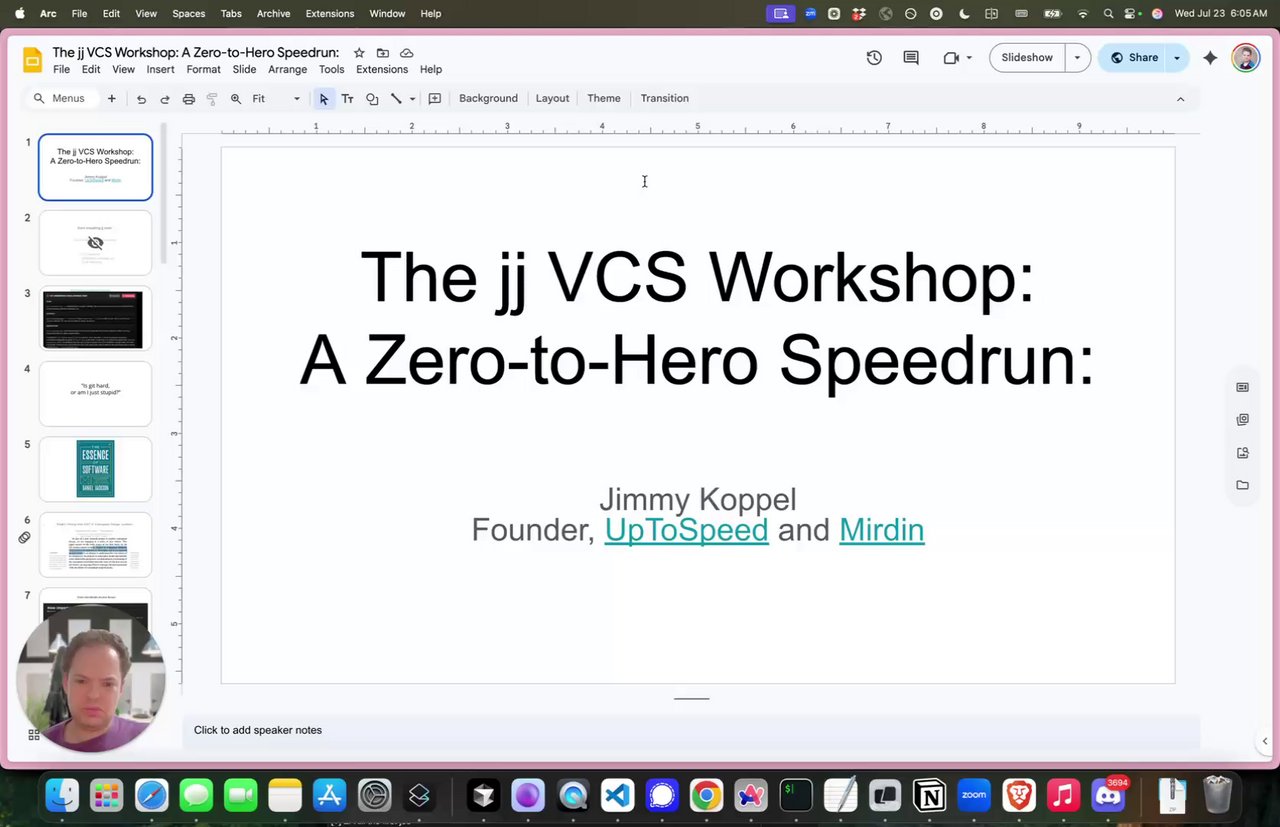Open Notion from the Dock
The width and height of the screenshot is (1280, 827).
click(929, 796)
